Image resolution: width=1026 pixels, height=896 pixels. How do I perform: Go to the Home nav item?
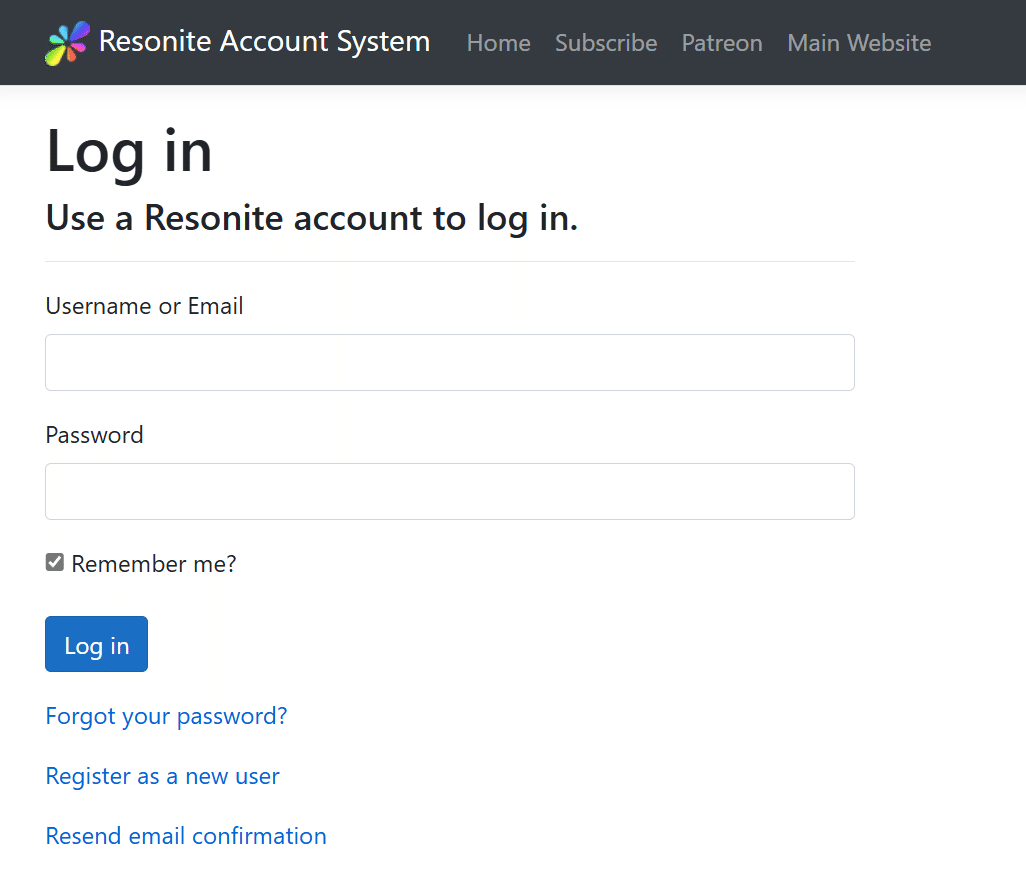pyautogui.click(x=499, y=43)
